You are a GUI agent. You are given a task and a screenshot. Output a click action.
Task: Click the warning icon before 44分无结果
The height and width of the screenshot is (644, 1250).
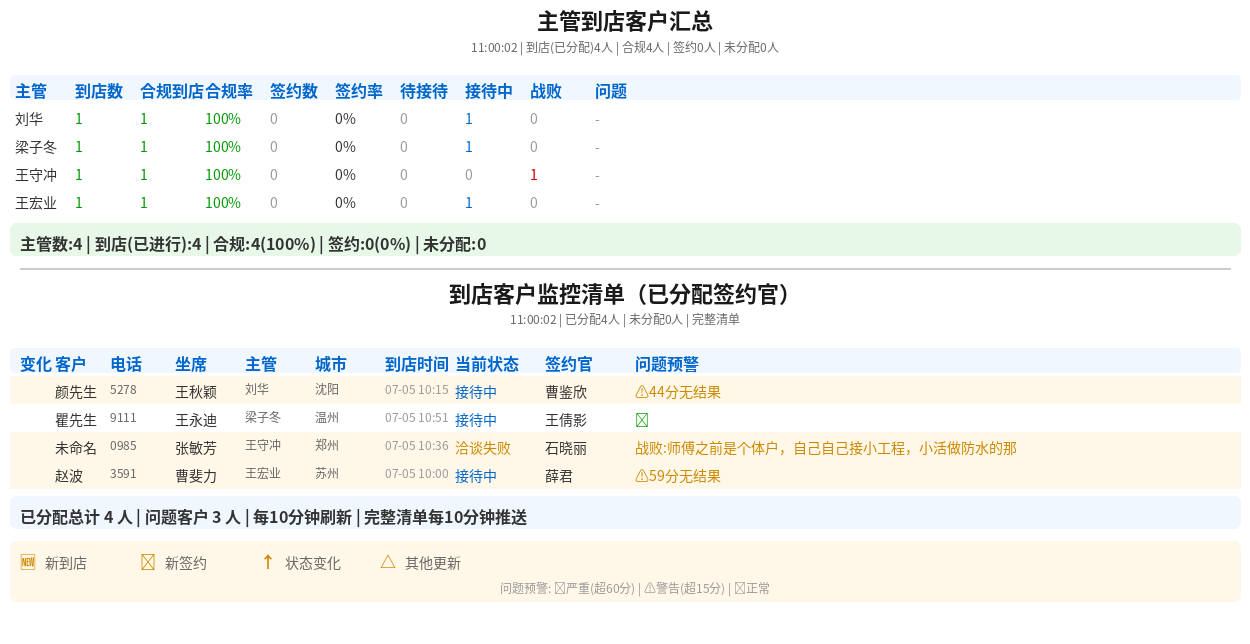642,392
